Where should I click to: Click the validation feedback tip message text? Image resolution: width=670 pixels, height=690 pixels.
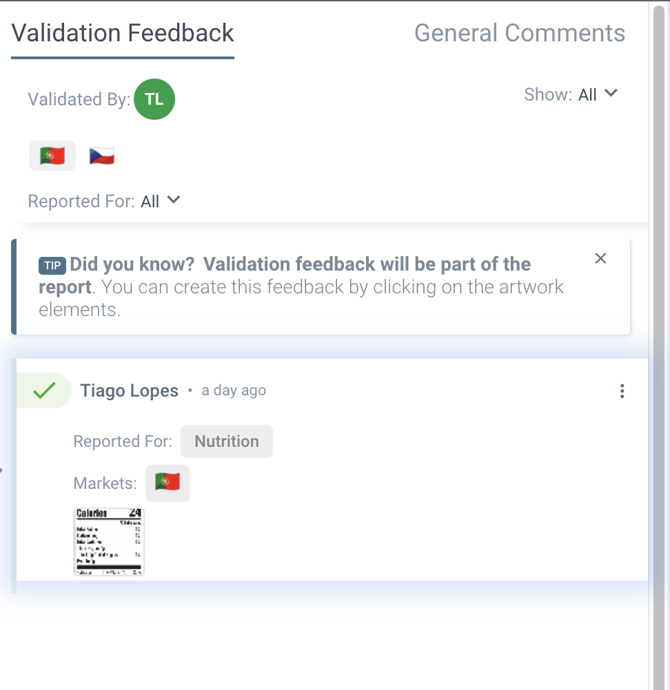pos(300,287)
